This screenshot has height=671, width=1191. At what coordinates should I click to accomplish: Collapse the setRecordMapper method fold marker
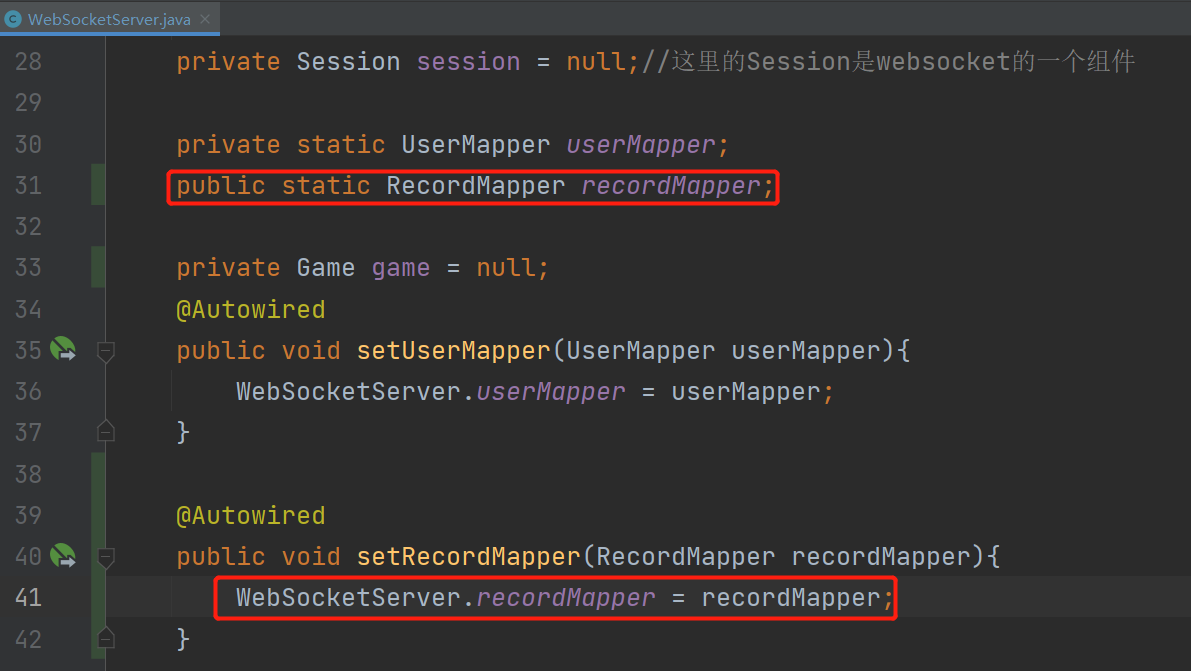tap(106, 558)
